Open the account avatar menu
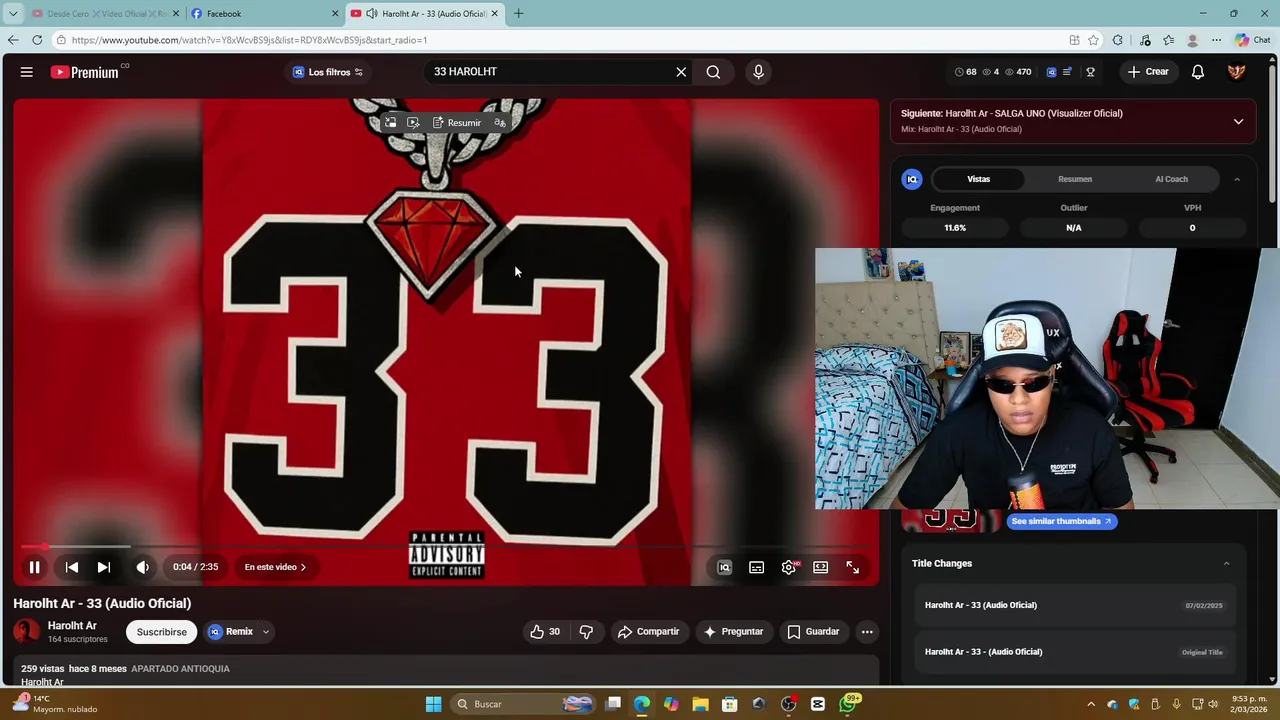The width and height of the screenshot is (1280, 720). [1237, 72]
